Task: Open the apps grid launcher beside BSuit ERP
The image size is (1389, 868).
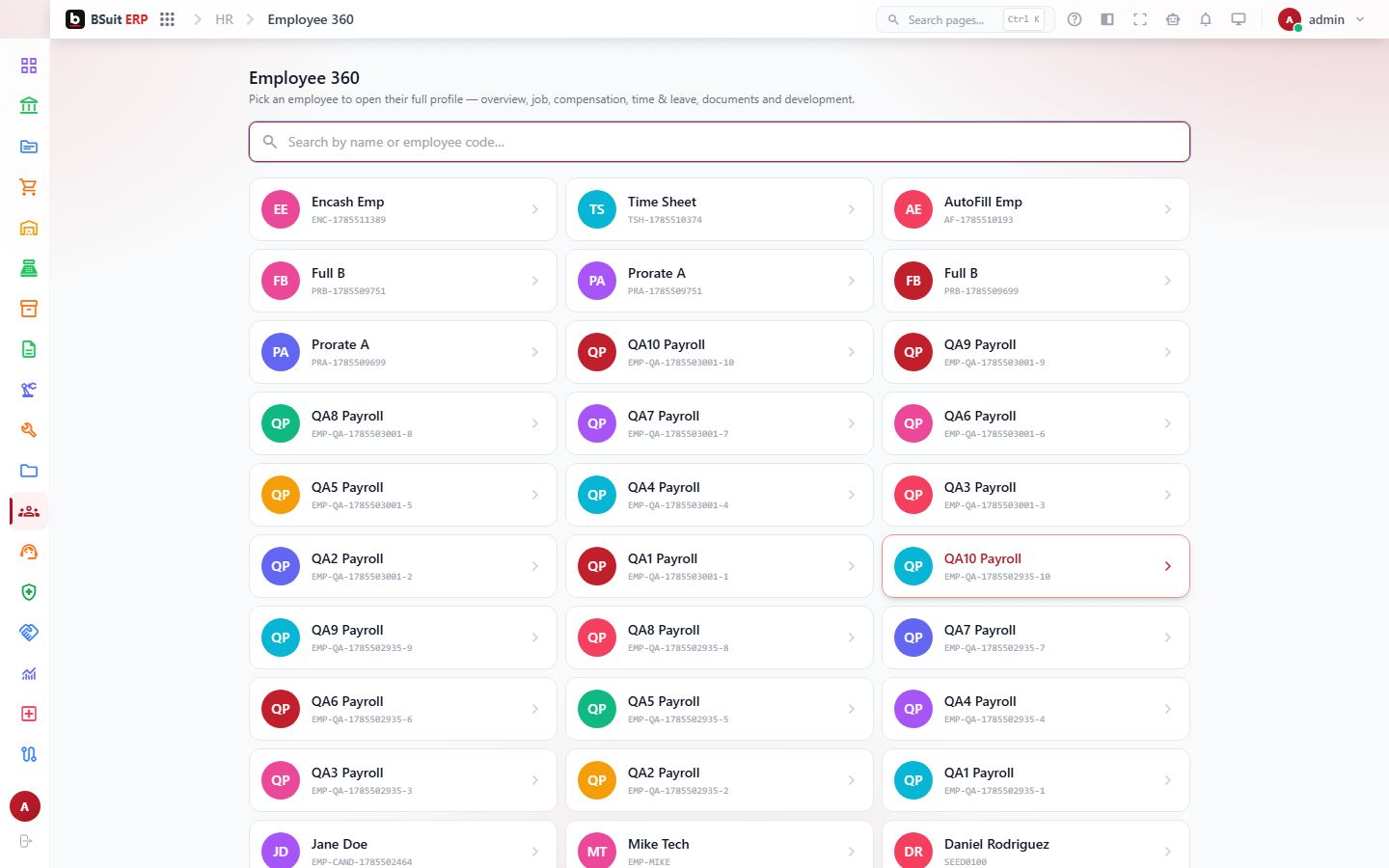Action: click(167, 19)
